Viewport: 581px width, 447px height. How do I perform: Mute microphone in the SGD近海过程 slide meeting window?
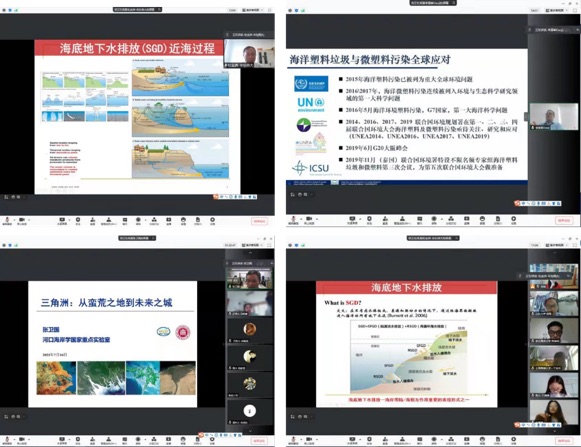7,221
